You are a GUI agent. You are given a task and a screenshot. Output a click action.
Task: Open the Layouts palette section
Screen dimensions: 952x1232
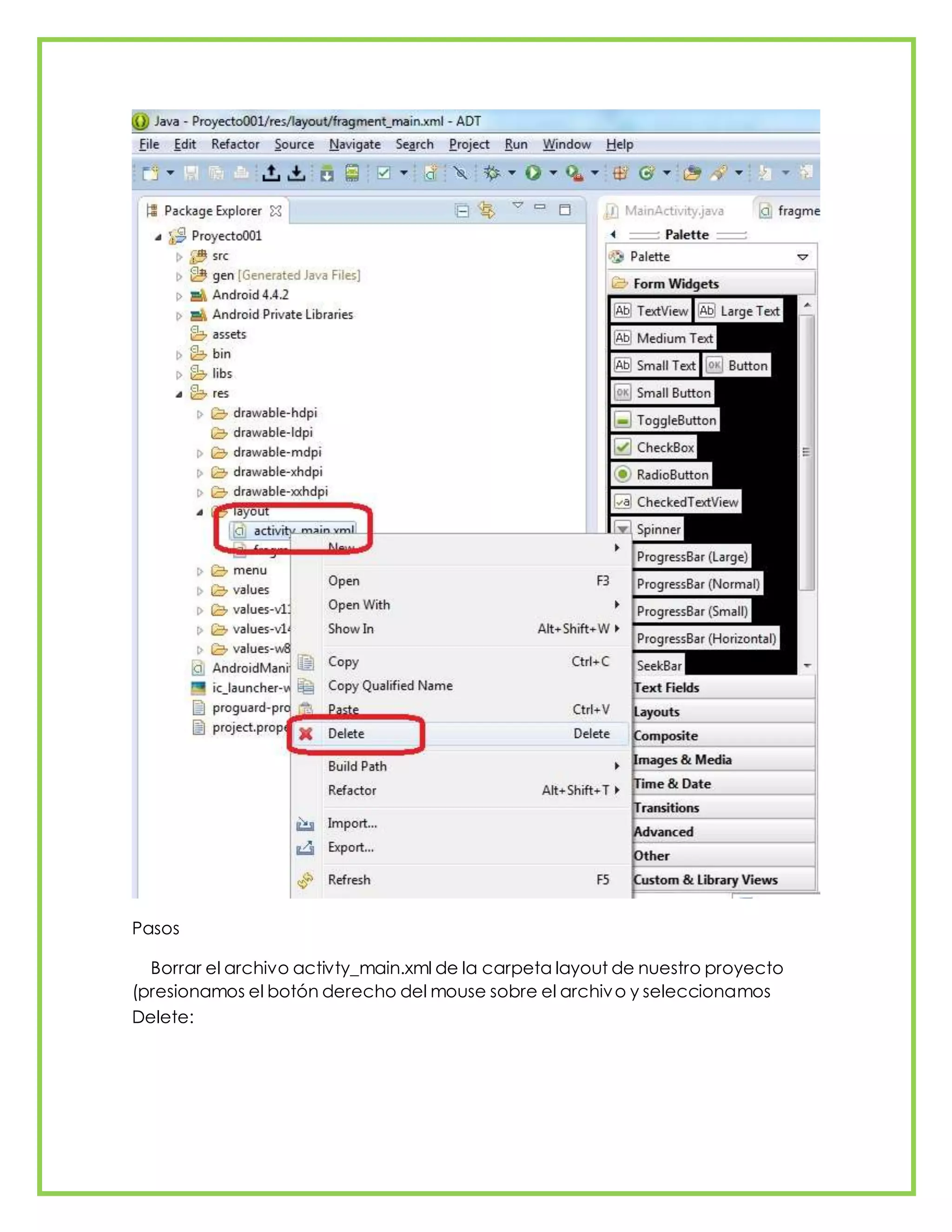tap(724, 712)
